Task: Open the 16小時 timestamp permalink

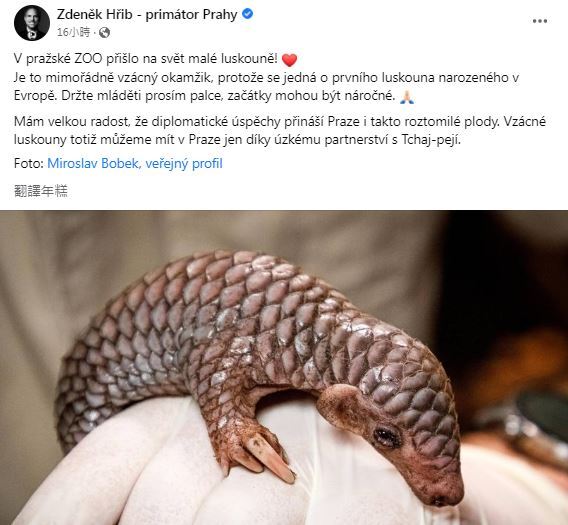Action: (x=73, y=33)
